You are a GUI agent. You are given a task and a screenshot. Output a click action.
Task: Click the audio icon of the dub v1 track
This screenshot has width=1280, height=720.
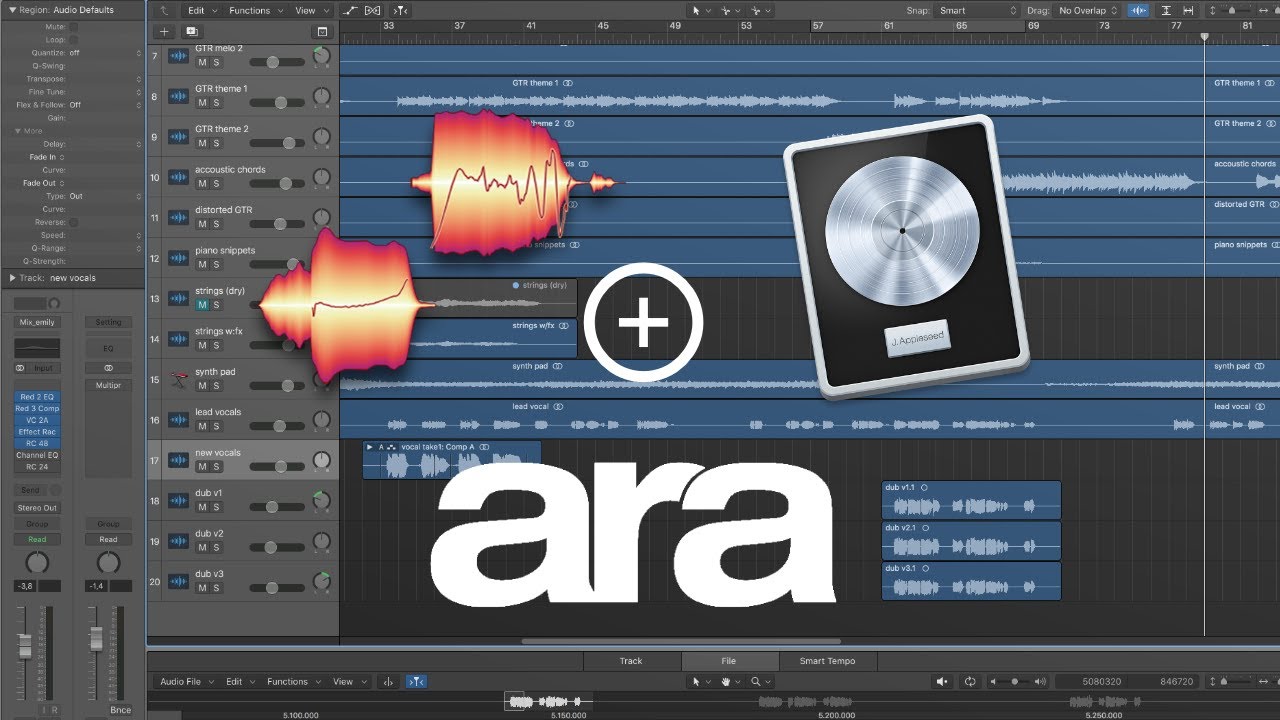pos(178,501)
